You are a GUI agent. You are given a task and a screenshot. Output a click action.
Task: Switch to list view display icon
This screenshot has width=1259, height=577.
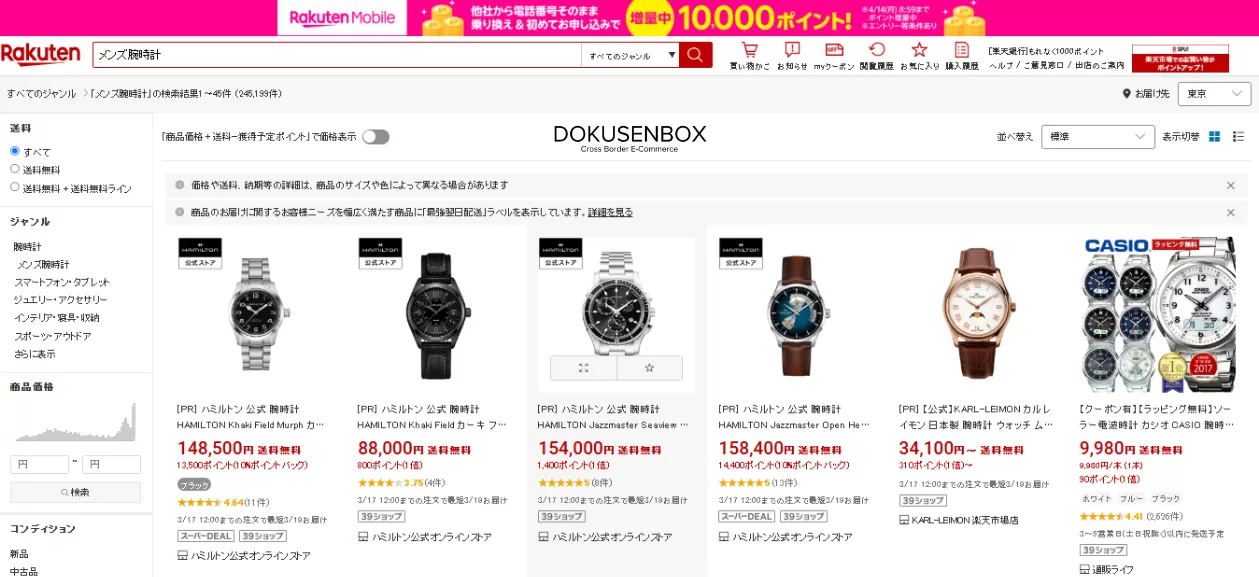tap(1238, 136)
